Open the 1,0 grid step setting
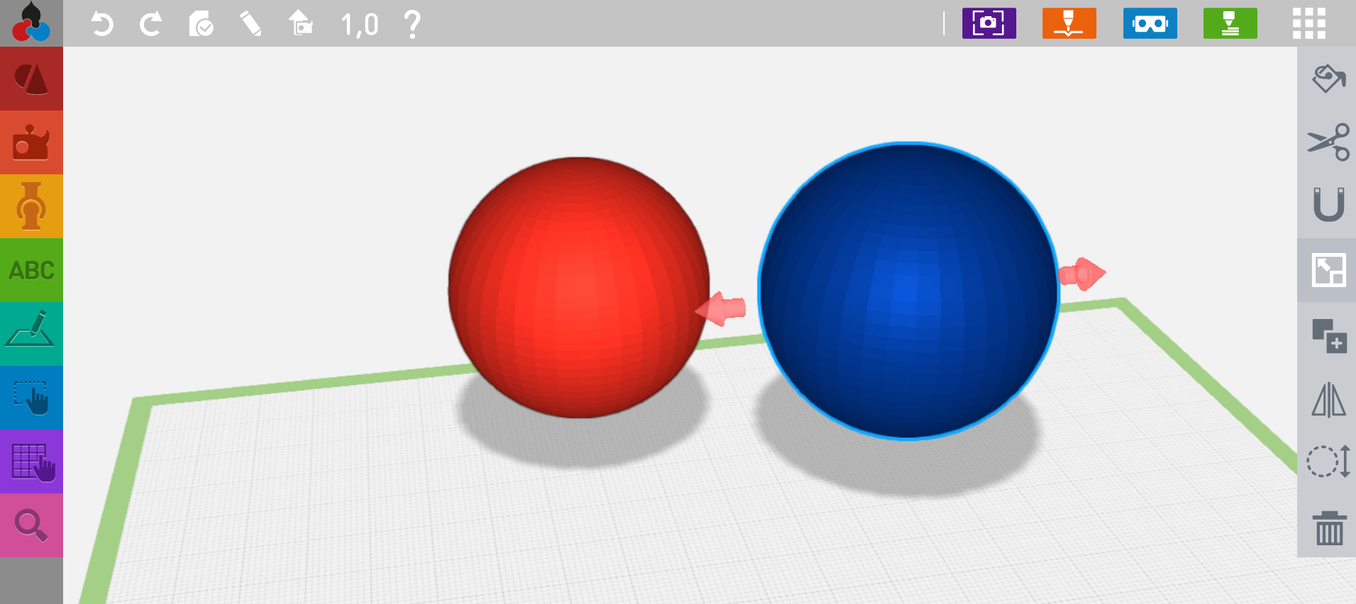Viewport: 1356px width, 604px height. (359, 24)
